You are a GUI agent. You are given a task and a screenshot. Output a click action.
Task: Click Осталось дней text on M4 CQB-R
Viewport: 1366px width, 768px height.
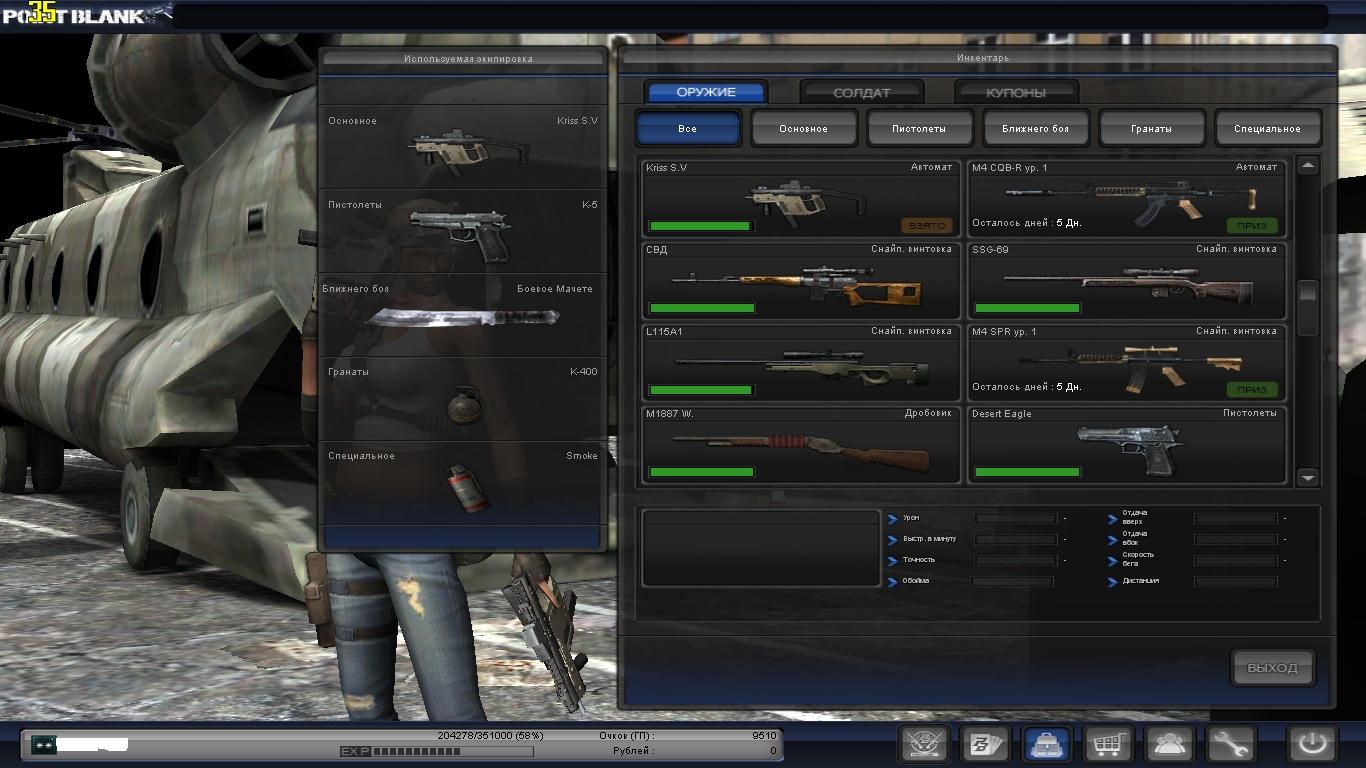[x=1027, y=223]
